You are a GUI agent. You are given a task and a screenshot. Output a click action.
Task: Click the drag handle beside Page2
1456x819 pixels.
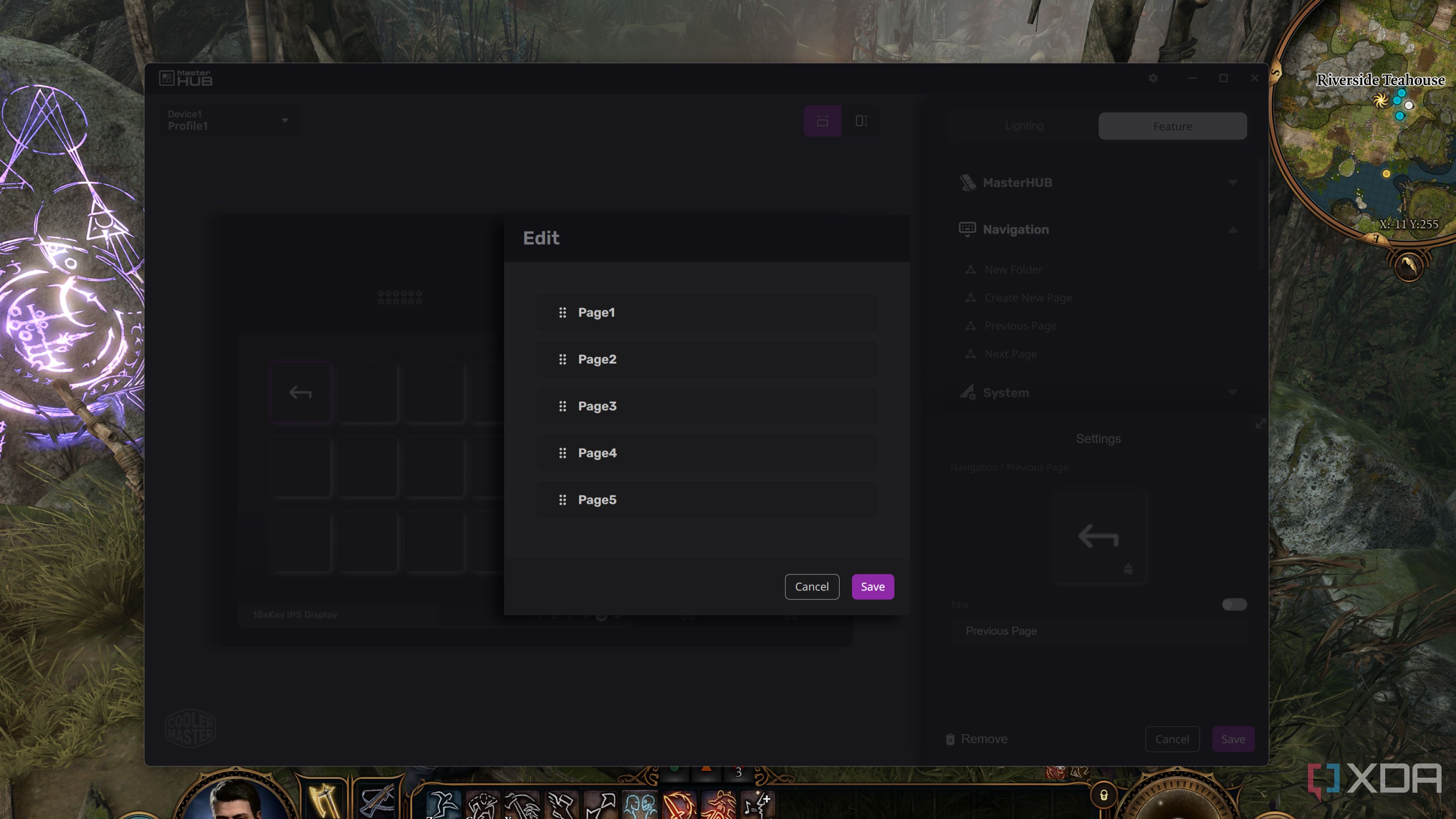point(562,359)
